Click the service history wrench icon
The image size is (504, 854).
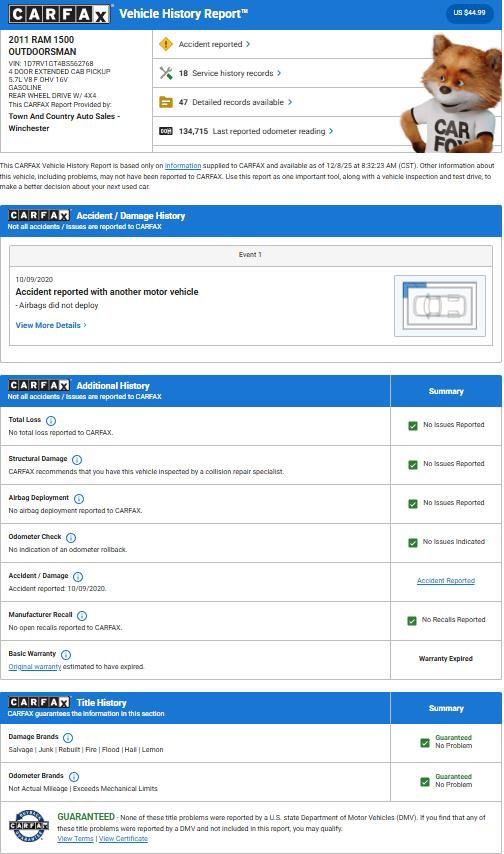166,73
